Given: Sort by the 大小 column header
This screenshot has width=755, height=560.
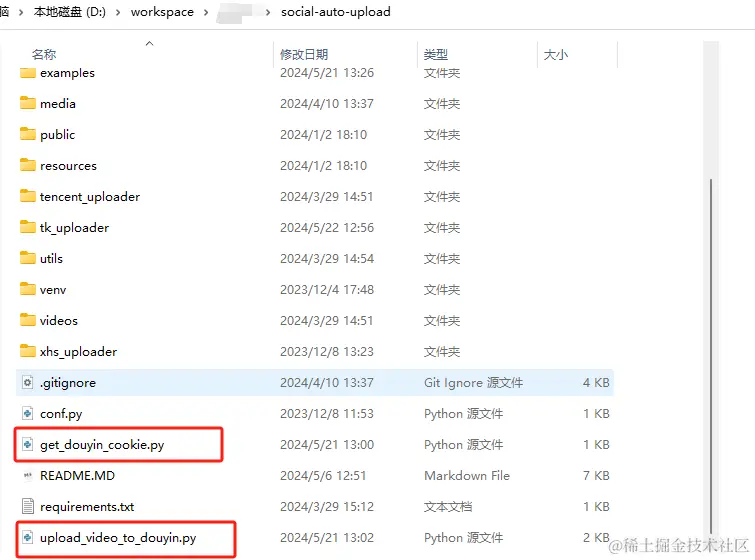Looking at the screenshot, I should point(556,54).
